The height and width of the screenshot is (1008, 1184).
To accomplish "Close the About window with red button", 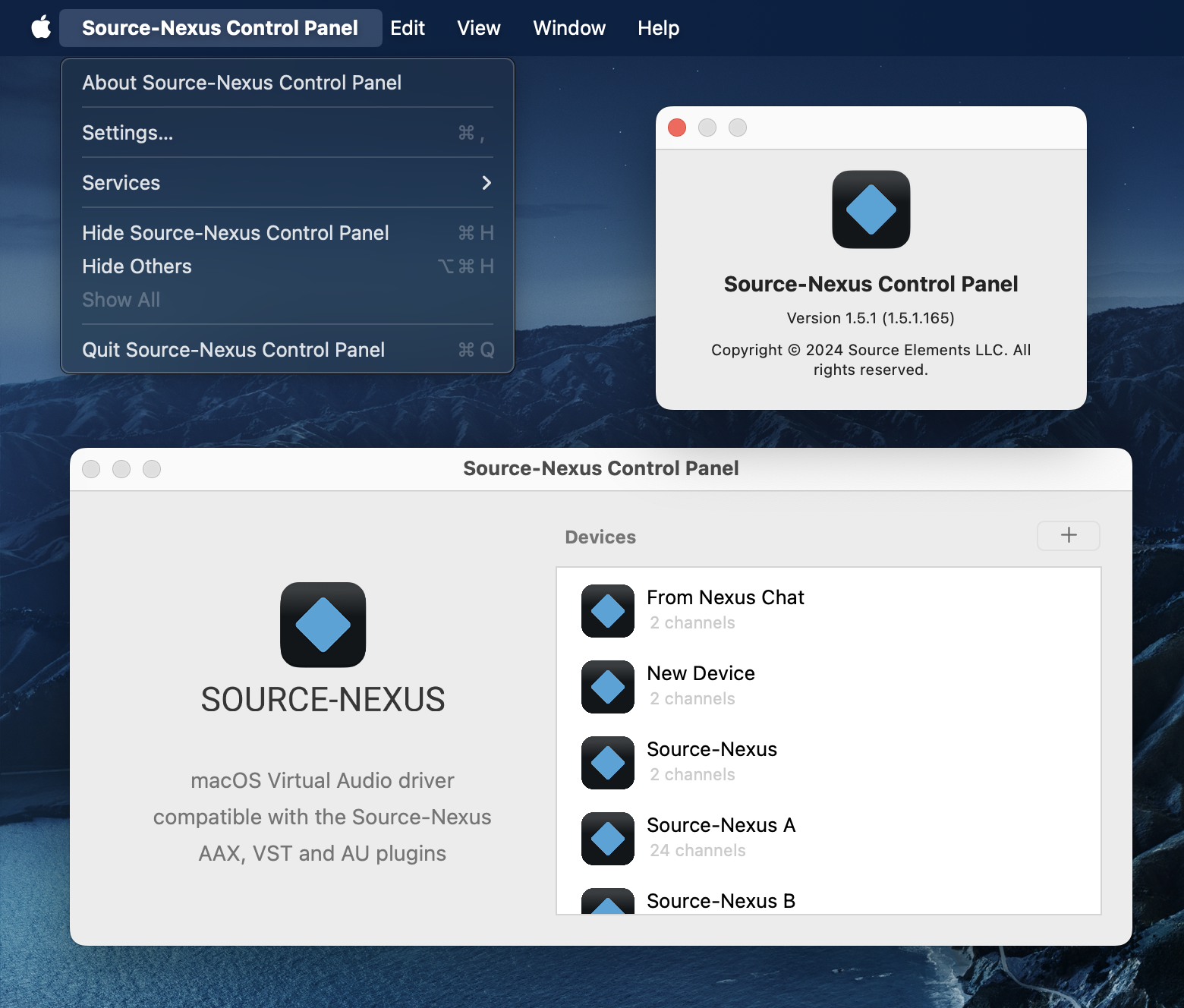I will 677,128.
